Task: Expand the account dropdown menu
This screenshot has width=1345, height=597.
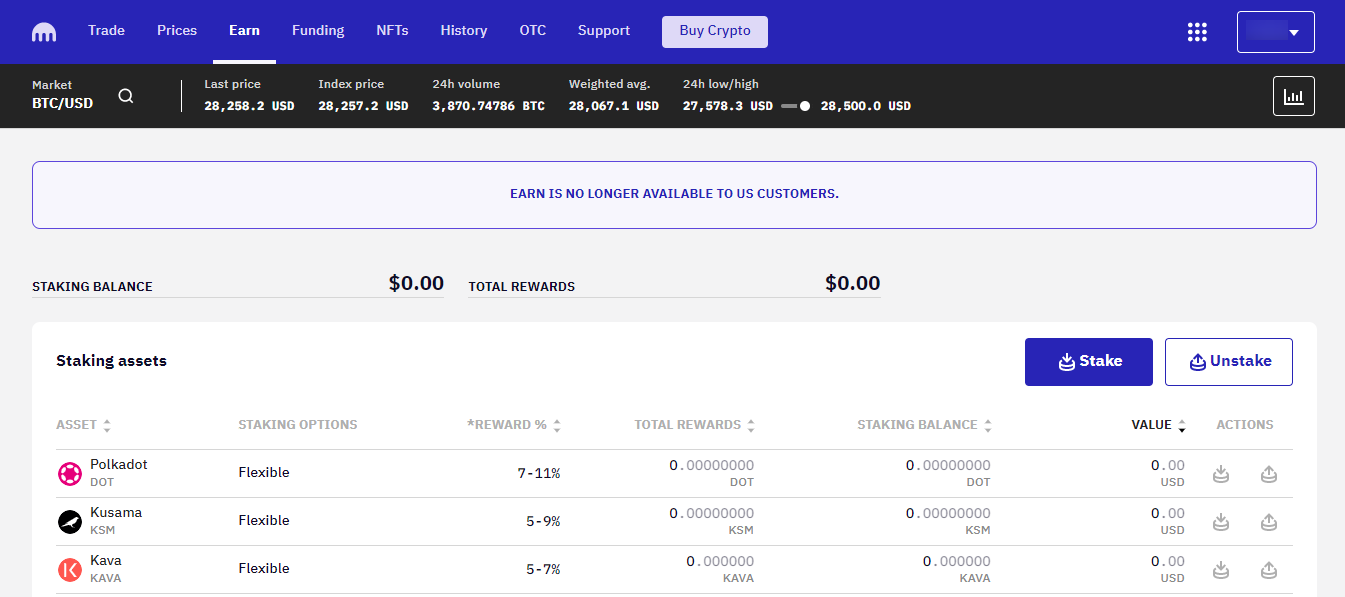Action: [x=1275, y=32]
